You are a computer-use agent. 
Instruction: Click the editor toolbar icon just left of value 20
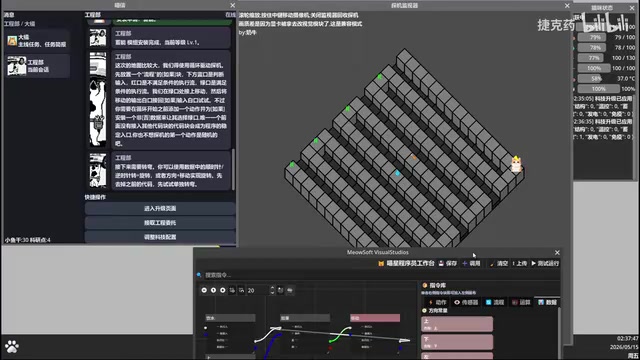pyautogui.click(x=242, y=290)
